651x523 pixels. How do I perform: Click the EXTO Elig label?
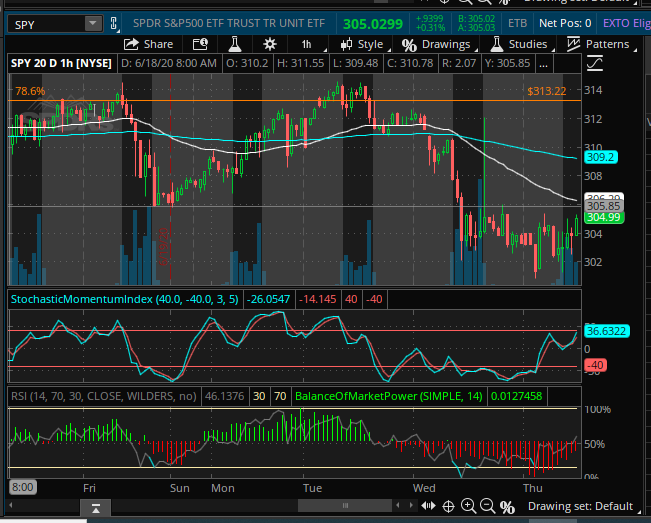(x=626, y=23)
